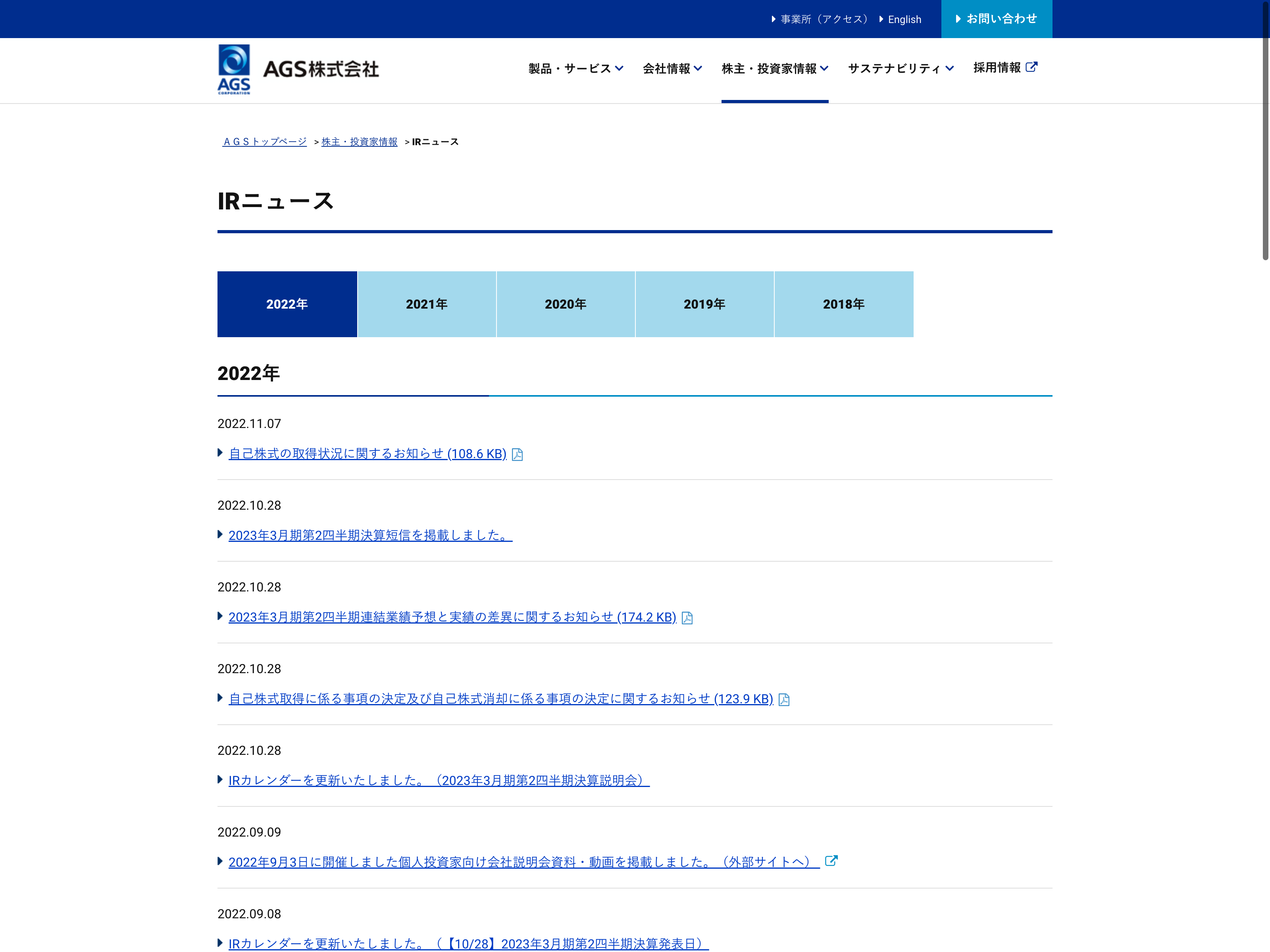1270x952 pixels.
Task: Click external link icon after 外部サイトへ
Action: click(831, 861)
